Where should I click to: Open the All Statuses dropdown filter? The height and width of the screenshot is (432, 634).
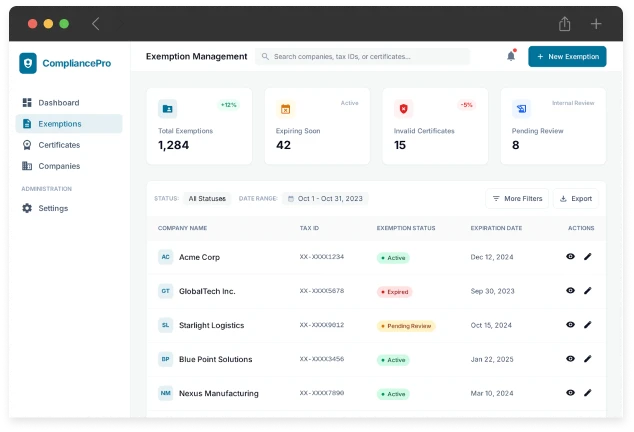[x=207, y=199]
